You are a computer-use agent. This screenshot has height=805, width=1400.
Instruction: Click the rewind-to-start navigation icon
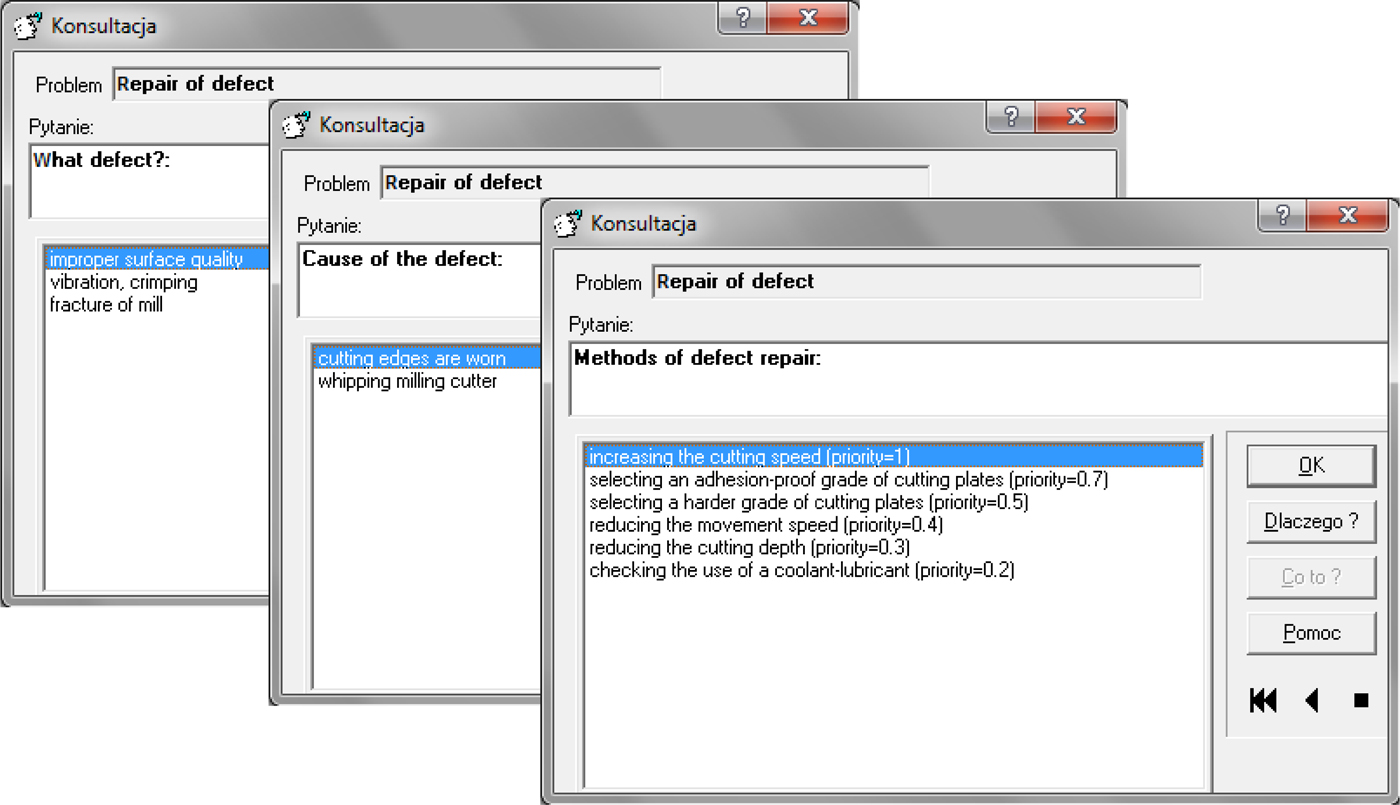coord(1263,701)
